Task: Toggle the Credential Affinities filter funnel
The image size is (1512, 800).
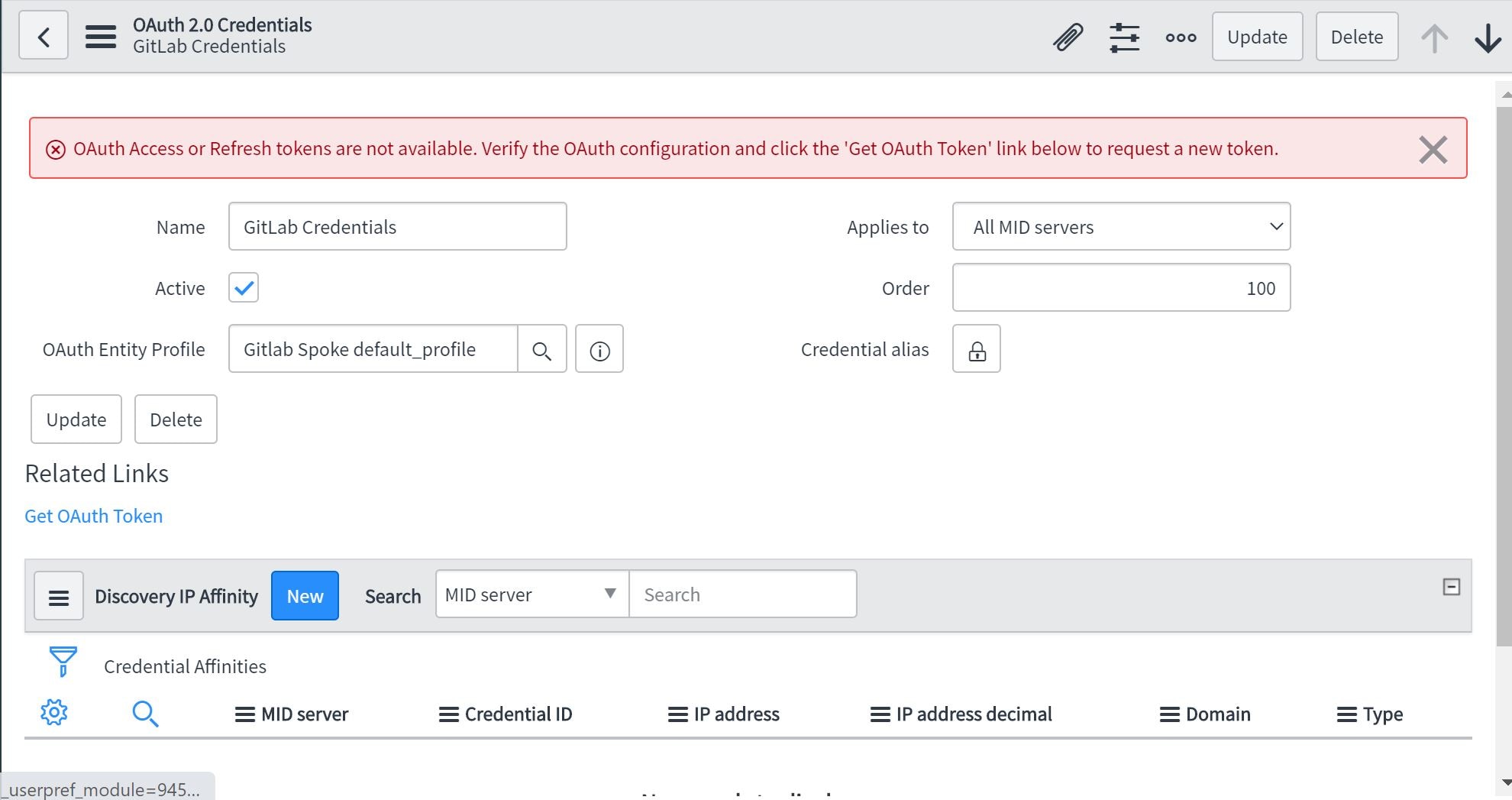Action: pyautogui.click(x=63, y=662)
